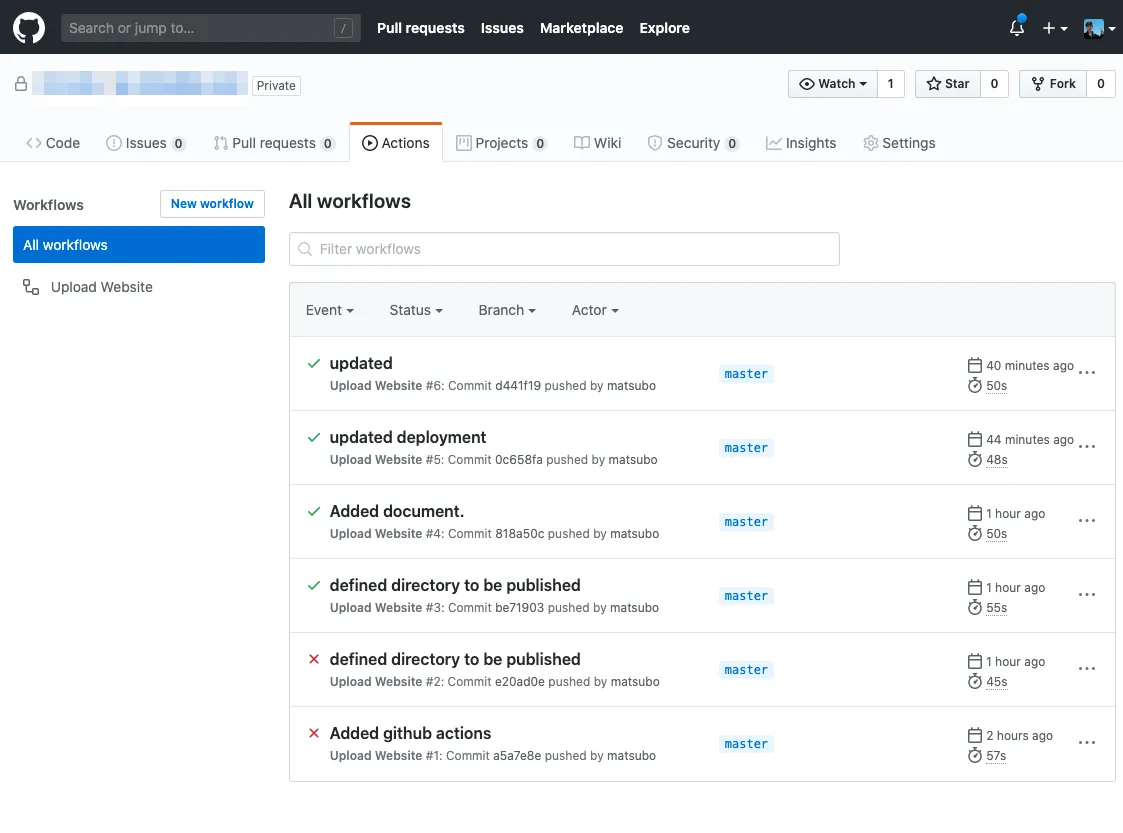Screen dimensions: 1123x833
Task: Fork this repository
Action: point(1052,84)
